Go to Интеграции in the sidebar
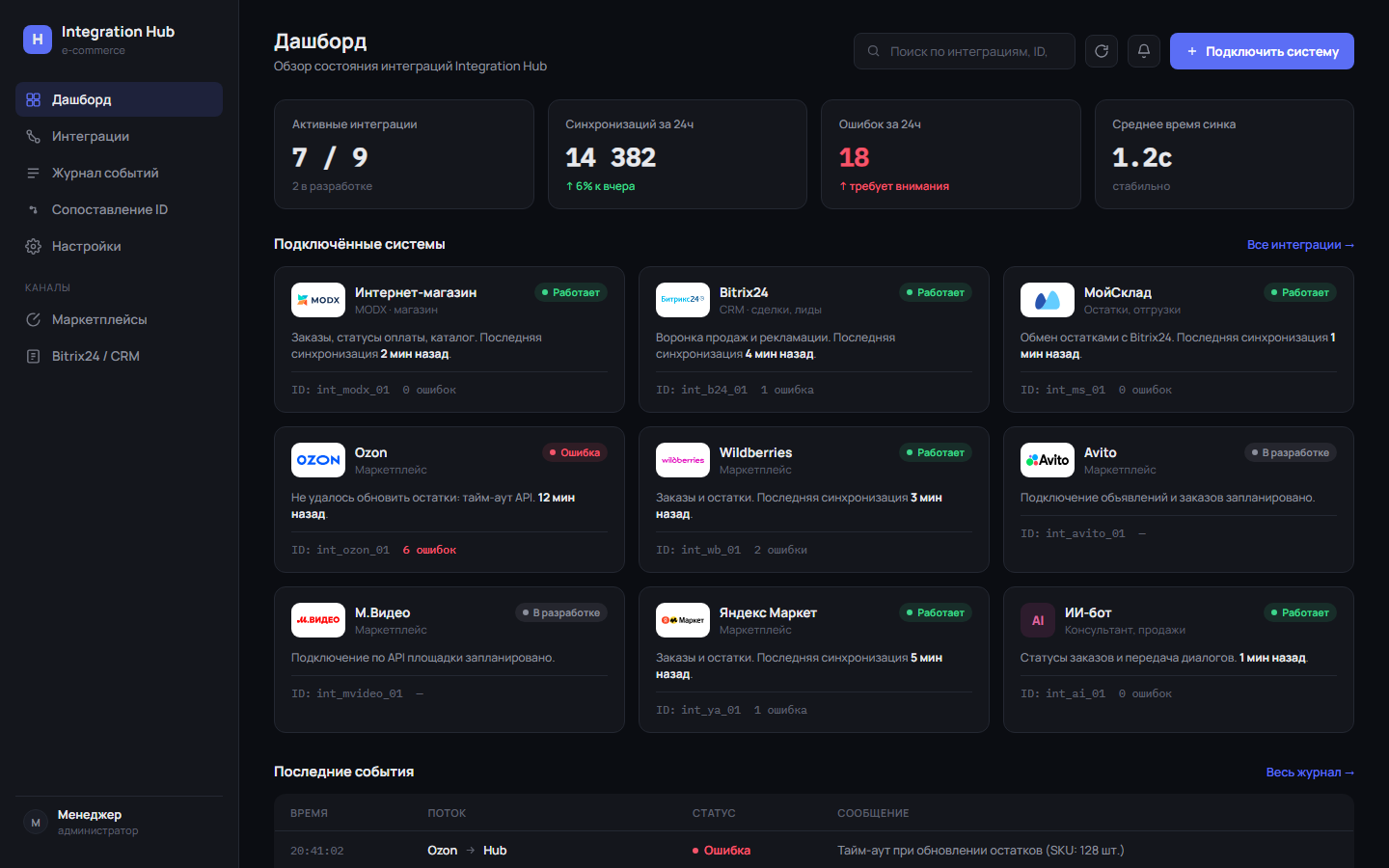 (119, 136)
